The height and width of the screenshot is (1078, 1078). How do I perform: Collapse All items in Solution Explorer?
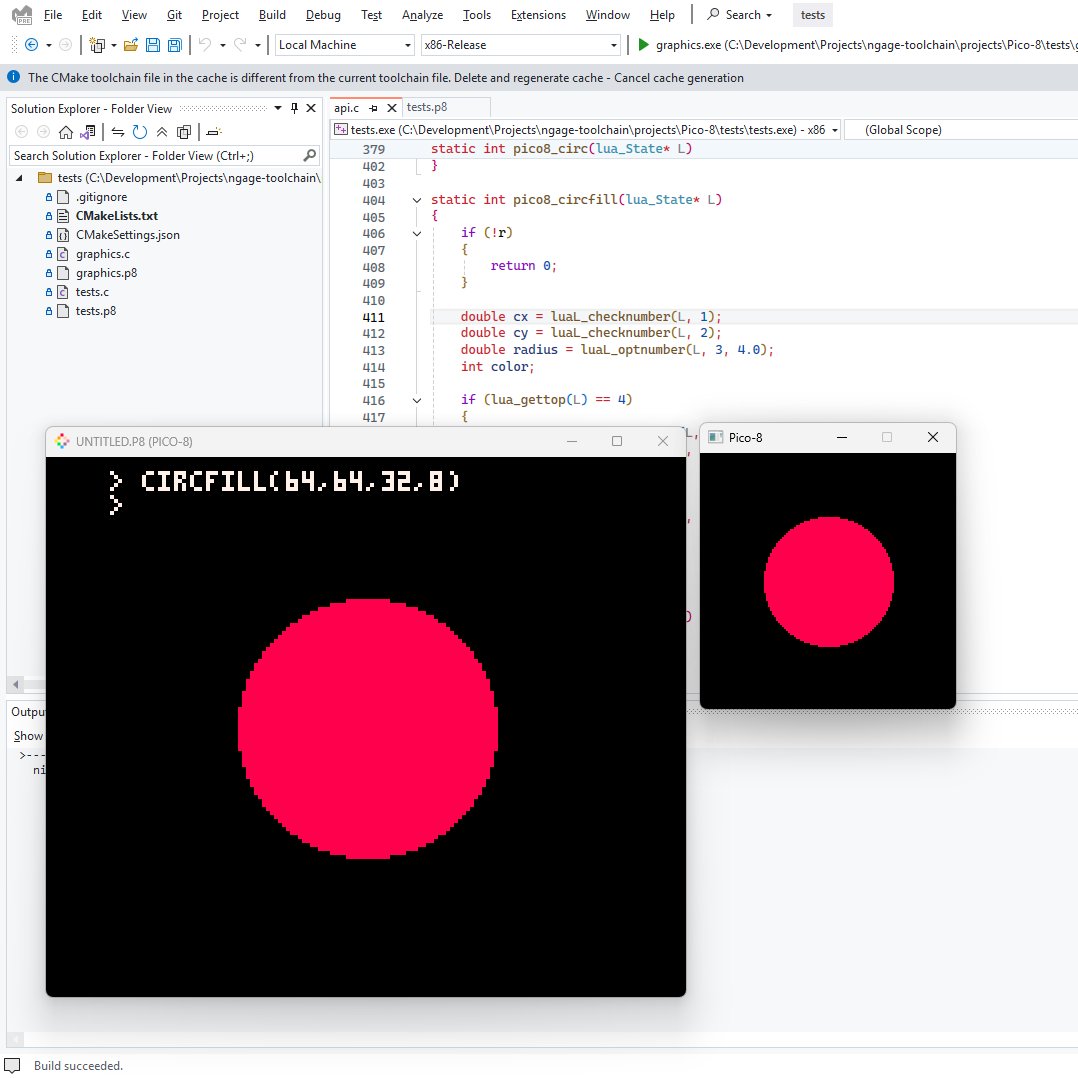162,132
